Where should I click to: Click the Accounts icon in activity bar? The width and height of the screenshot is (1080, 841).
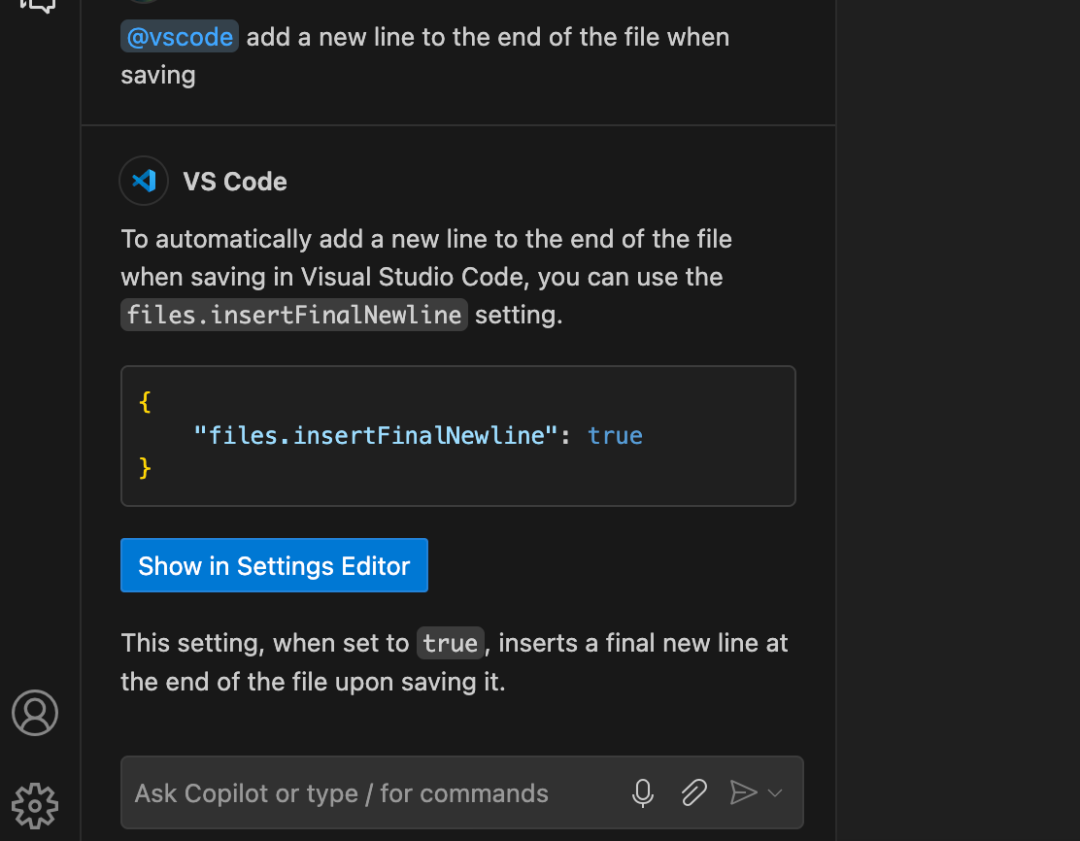(x=35, y=713)
